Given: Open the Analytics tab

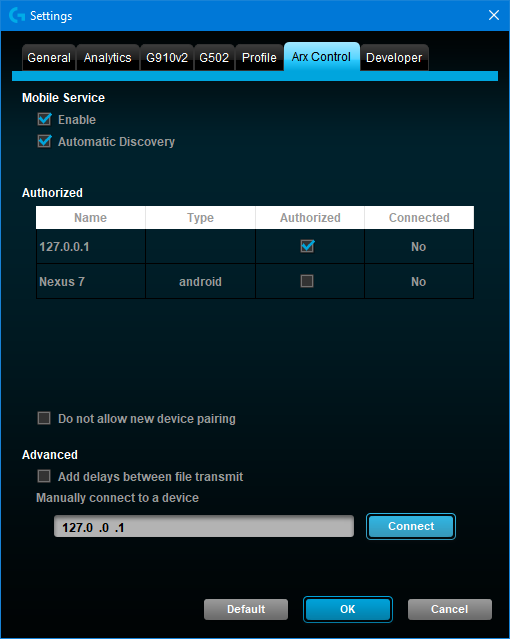Looking at the screenshot, I should click(x=108, y=57).
